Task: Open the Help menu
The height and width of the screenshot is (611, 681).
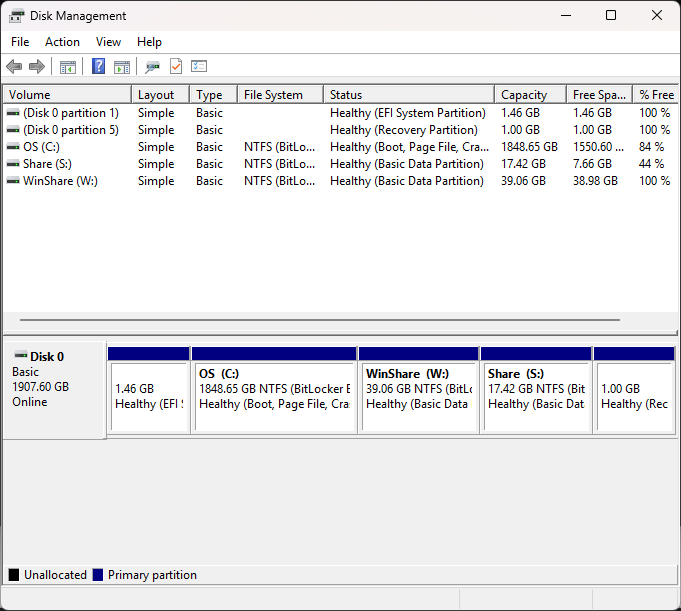Action: pyautogui.click(x=149, y=42)
